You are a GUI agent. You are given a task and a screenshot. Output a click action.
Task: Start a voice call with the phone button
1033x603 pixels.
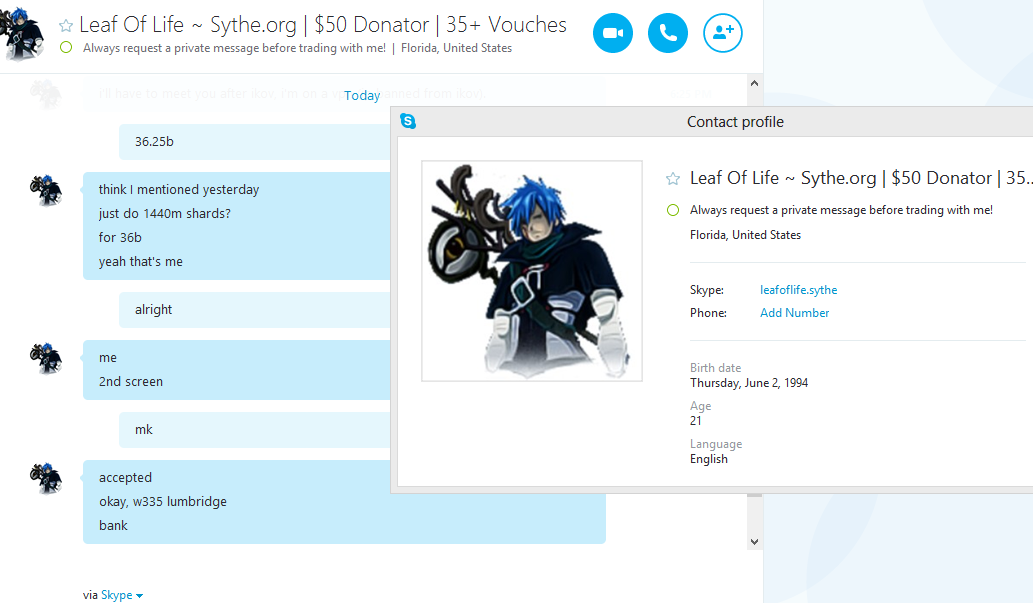coord(667,33)
